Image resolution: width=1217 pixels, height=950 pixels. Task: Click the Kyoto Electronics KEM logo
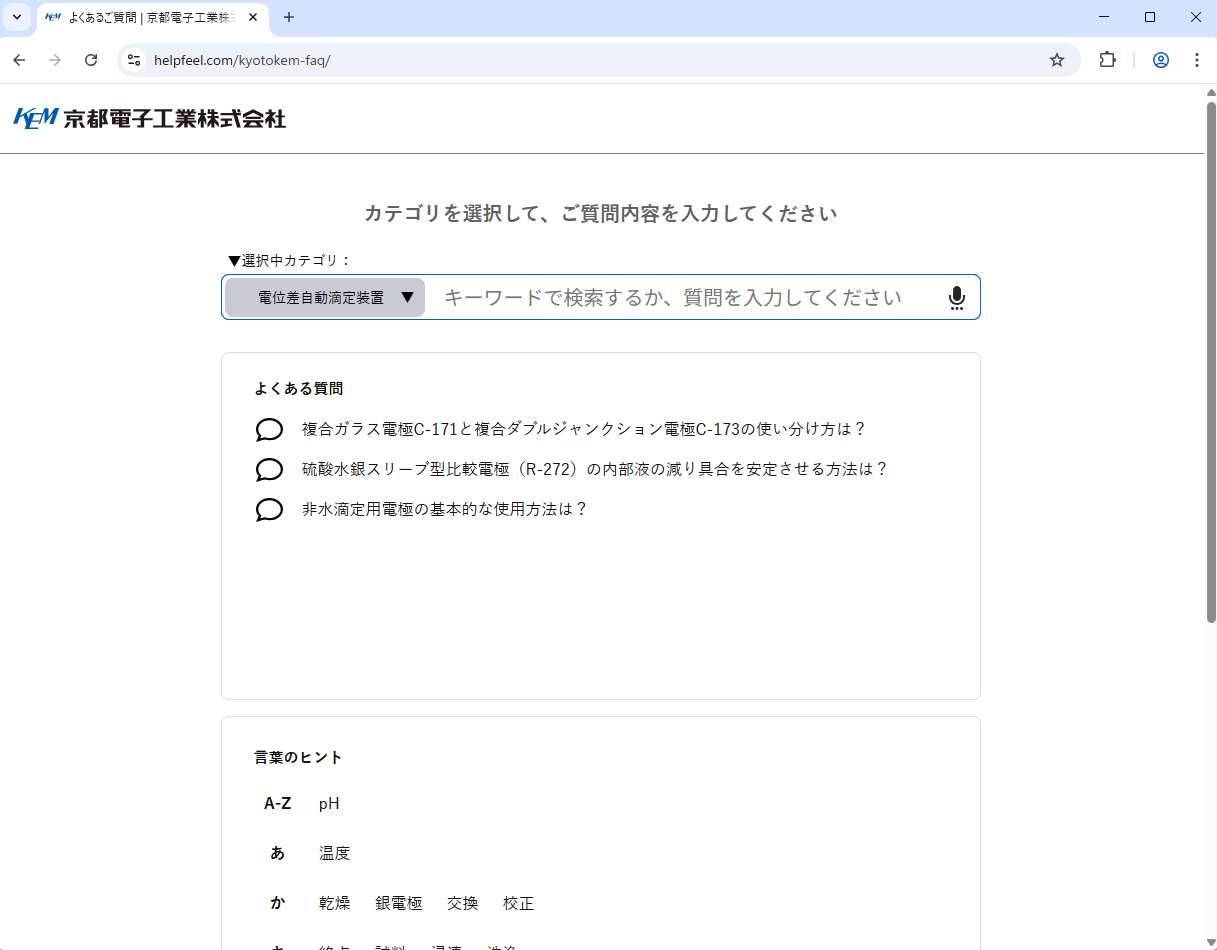[150, 119]
